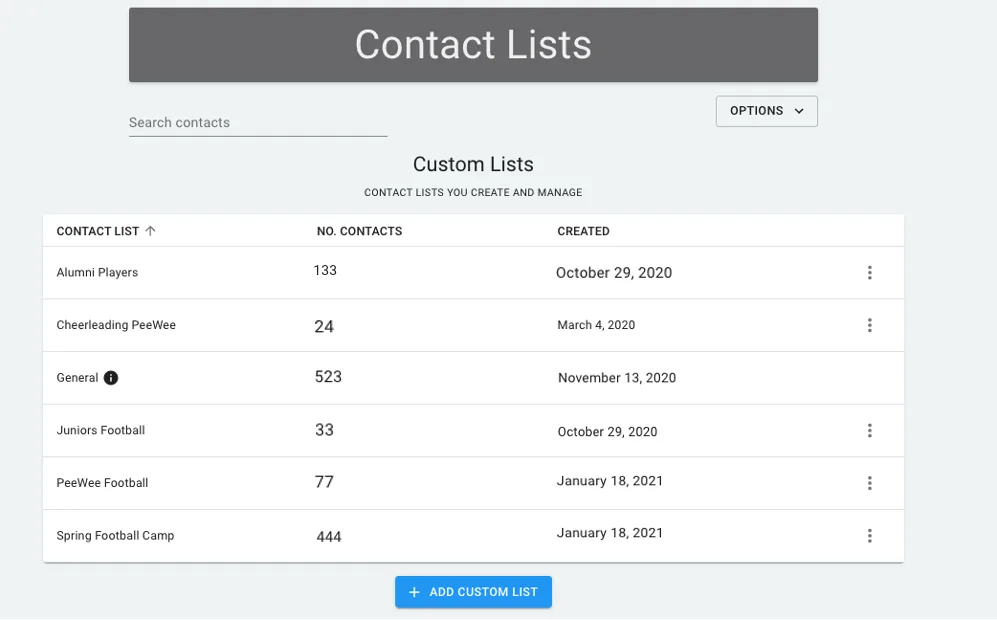997x620 pixels.
Task: Click the Add Custom List button
Action: click(x=473, y=592)
